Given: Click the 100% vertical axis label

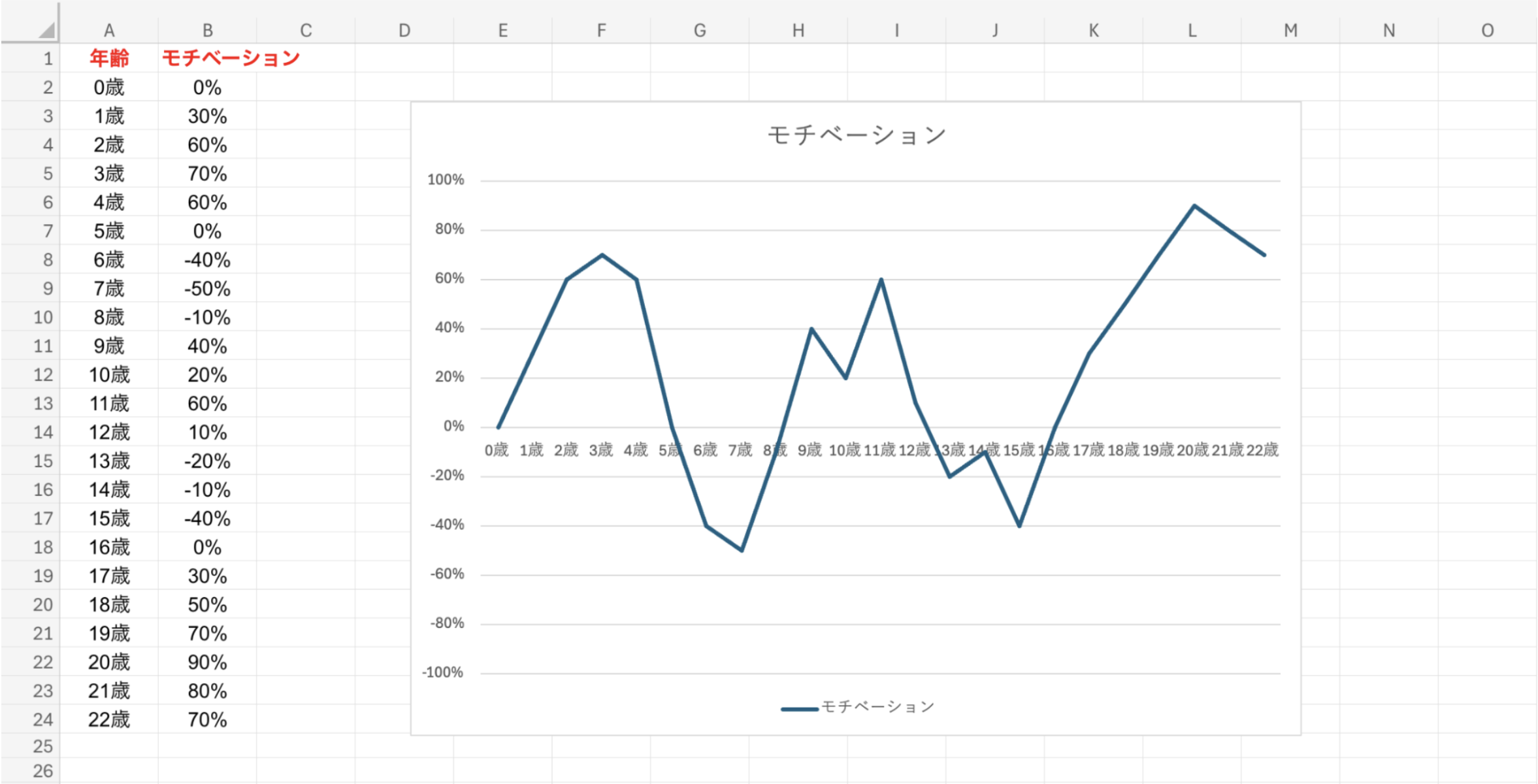Looking at the screenshot, I should 446,180.
